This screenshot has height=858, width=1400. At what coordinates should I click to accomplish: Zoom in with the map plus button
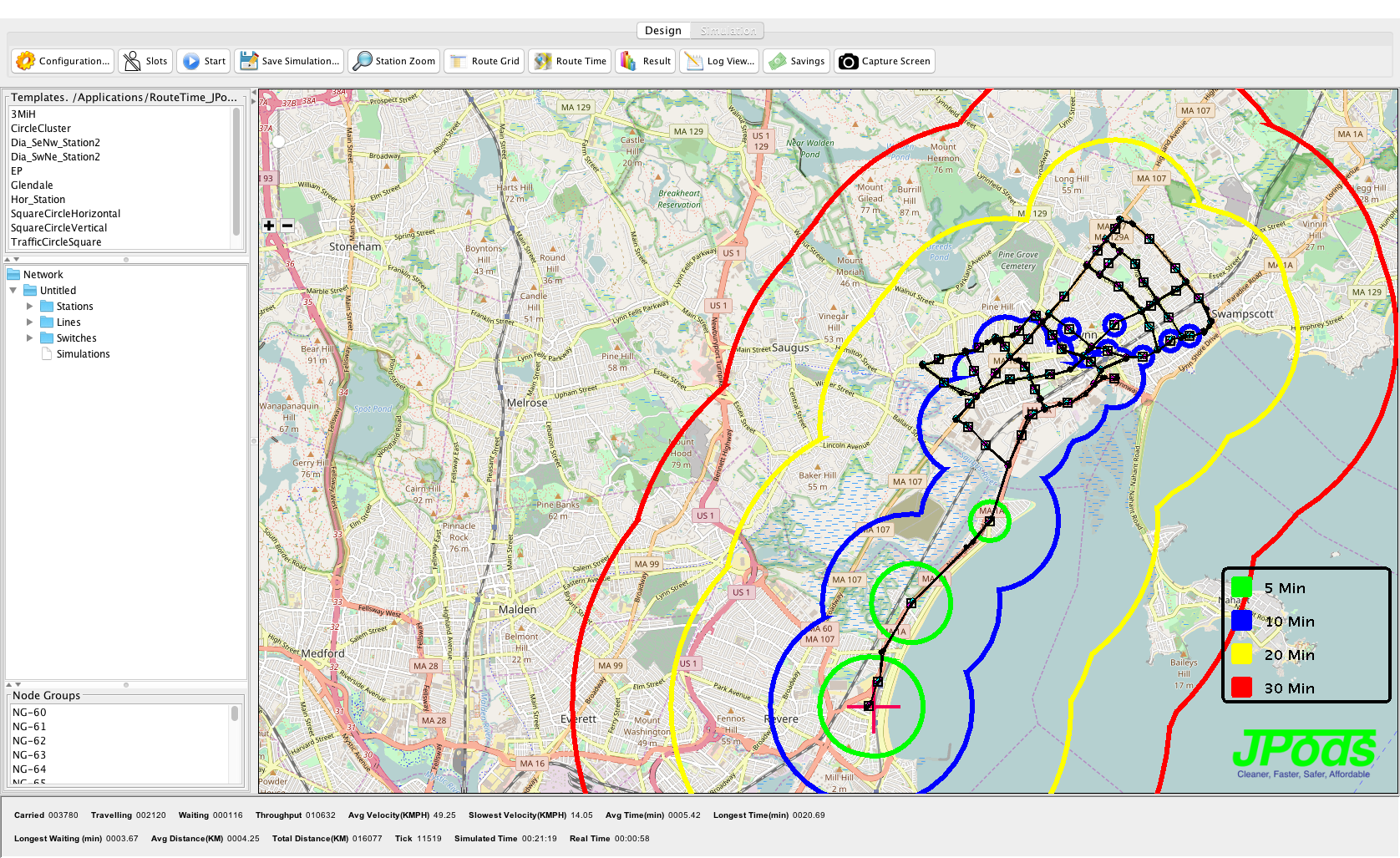269,226
